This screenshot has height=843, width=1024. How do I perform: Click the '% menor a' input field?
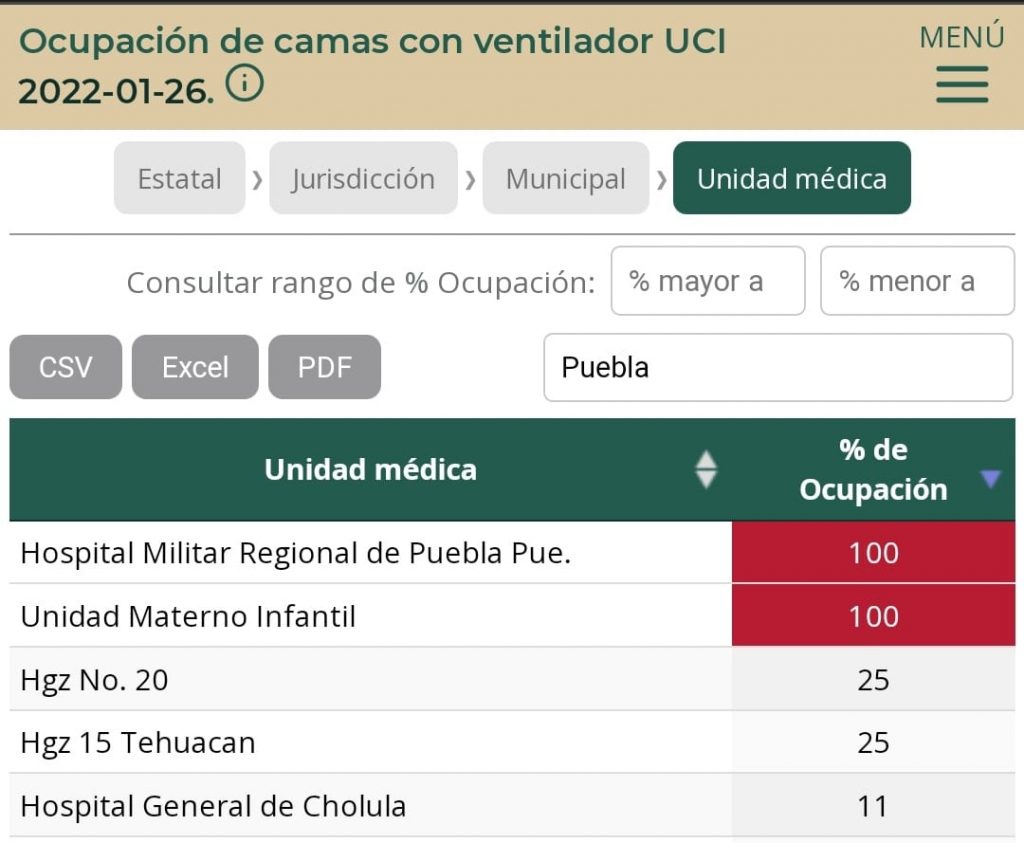tap(917, 281)
